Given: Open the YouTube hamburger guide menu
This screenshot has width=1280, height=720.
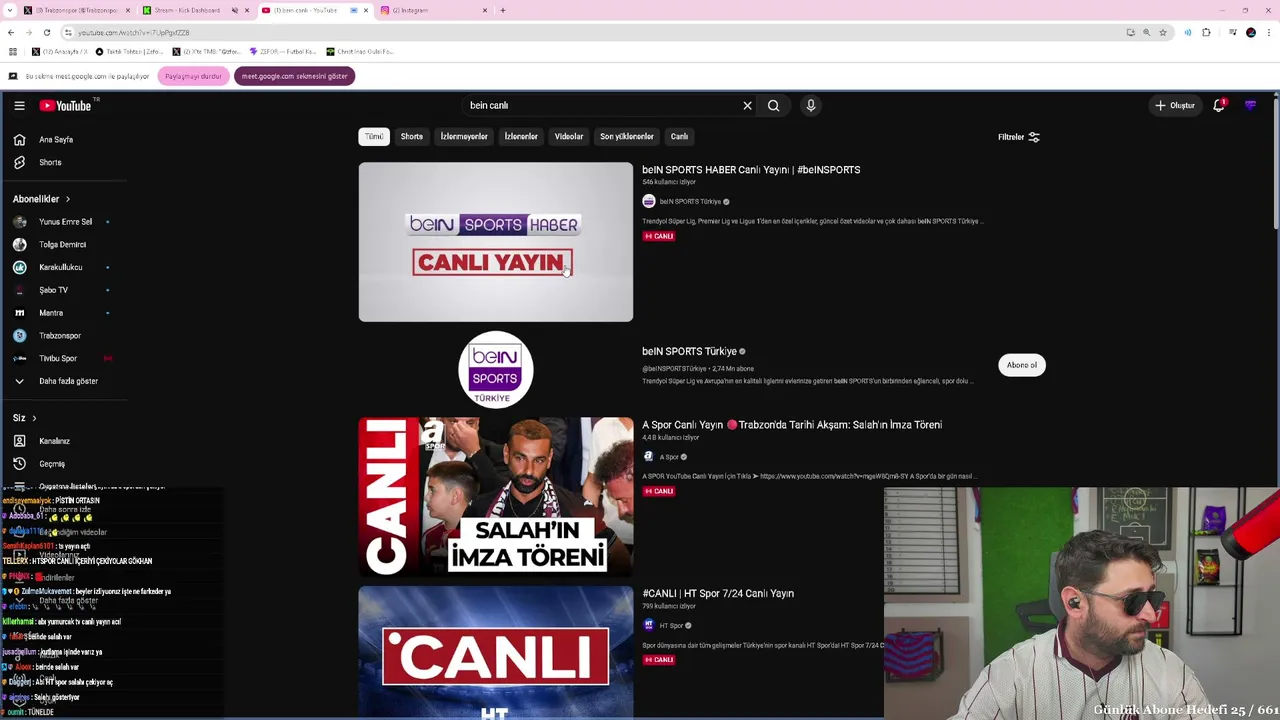Looking at the screenshot, I should click(x=19, y=105).
